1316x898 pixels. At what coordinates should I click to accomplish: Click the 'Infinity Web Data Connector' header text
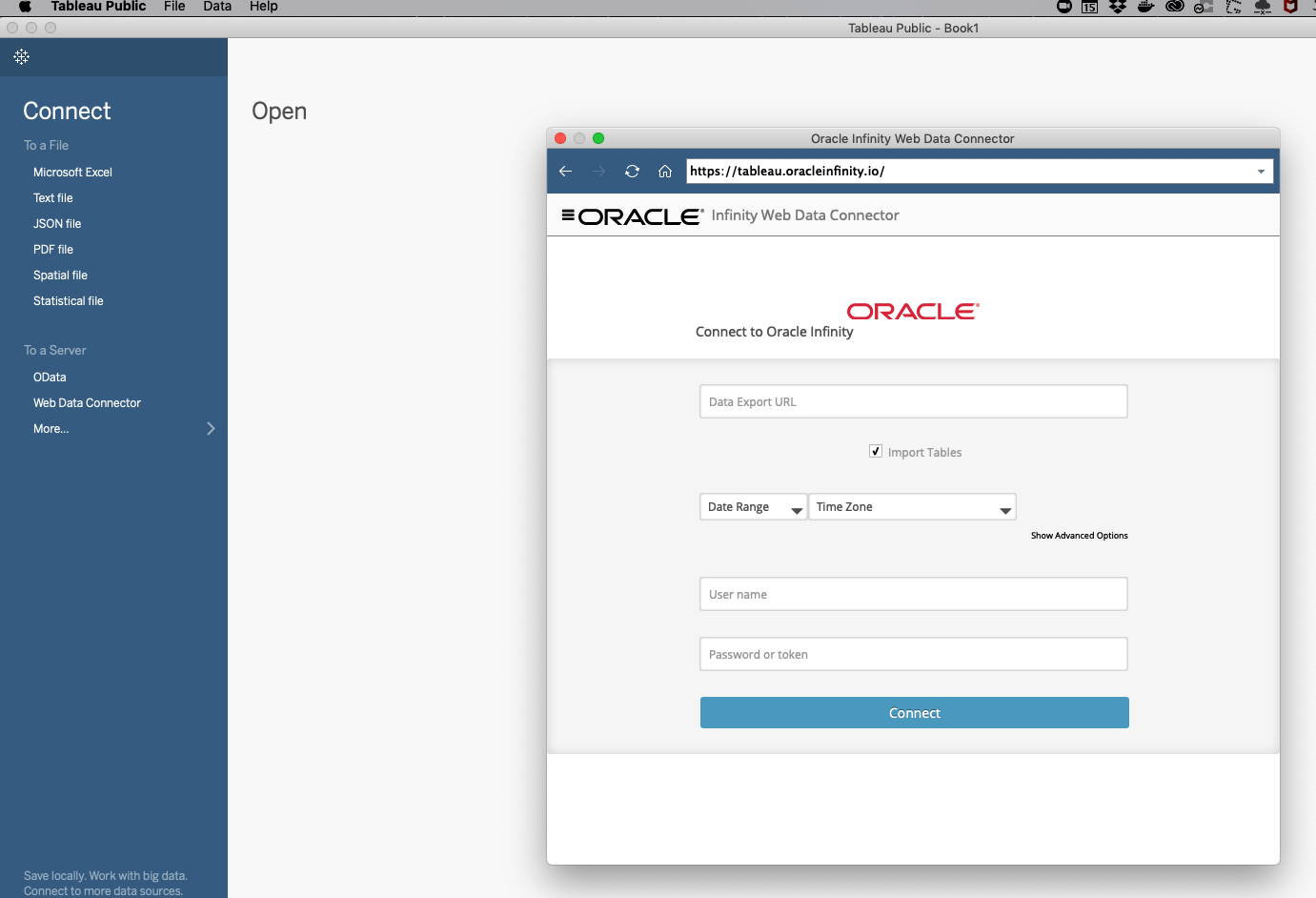coord(805,215)
